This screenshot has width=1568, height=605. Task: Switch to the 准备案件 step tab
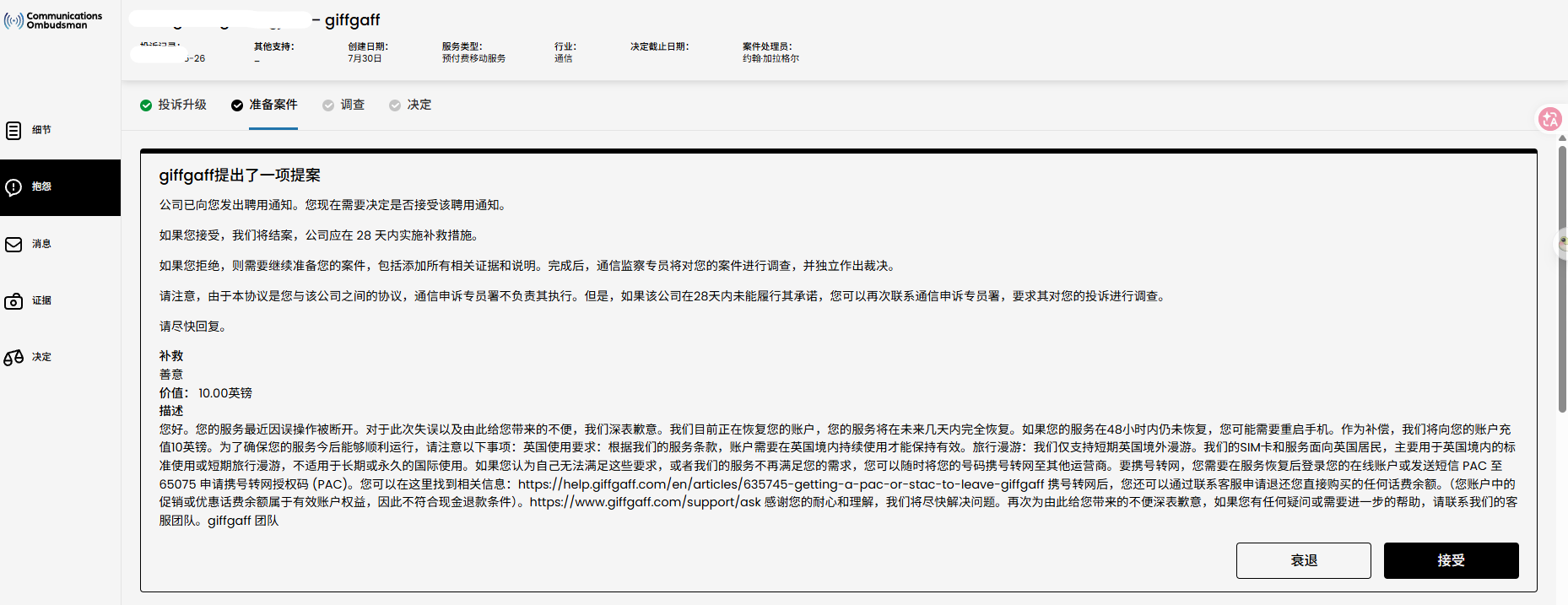(273, 105)
